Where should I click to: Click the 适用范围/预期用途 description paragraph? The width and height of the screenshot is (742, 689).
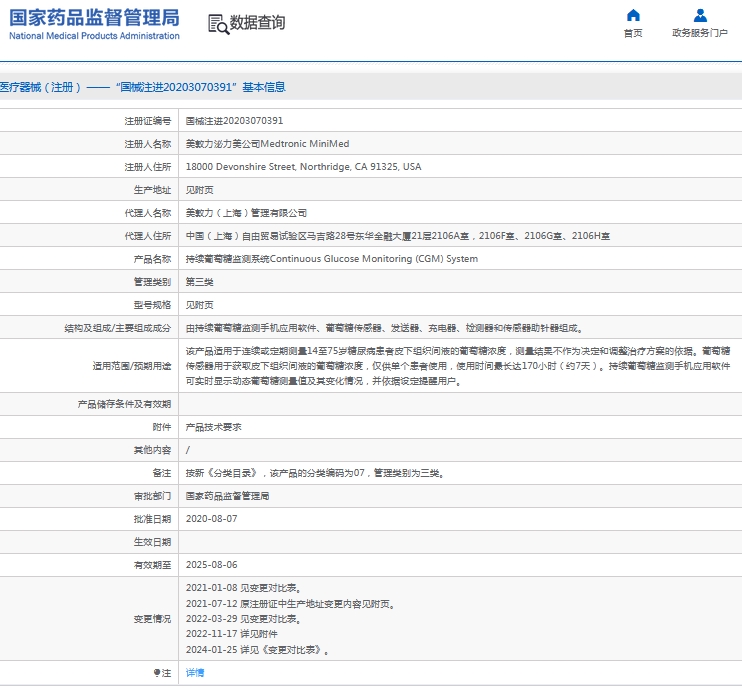pyautogui.click(x=458, y=366)
